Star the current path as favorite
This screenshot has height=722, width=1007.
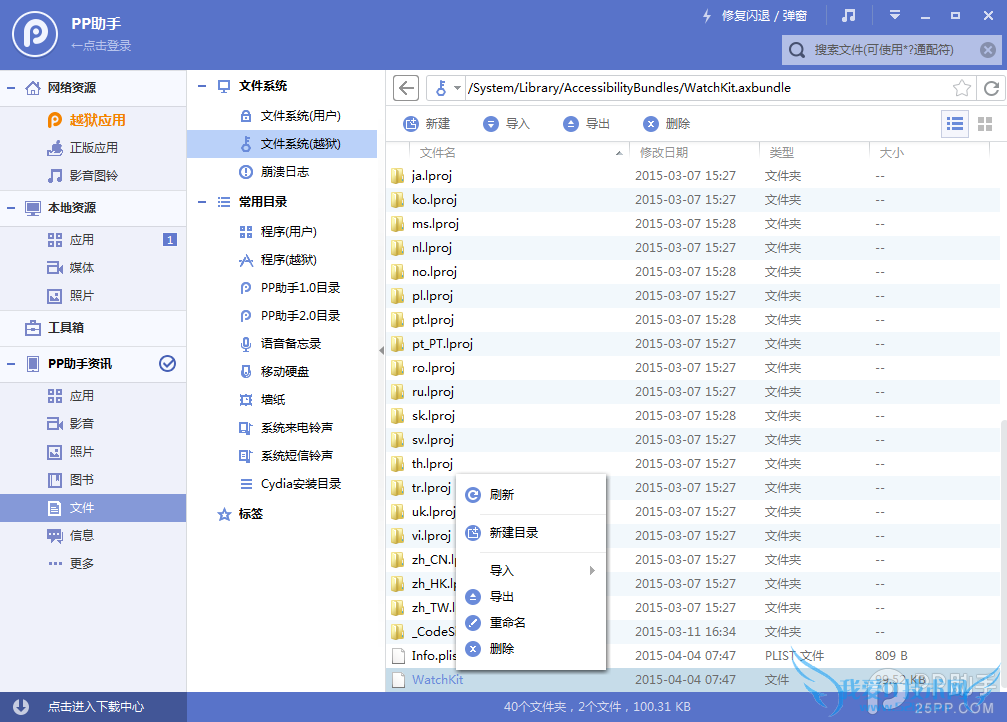(963, 87)
